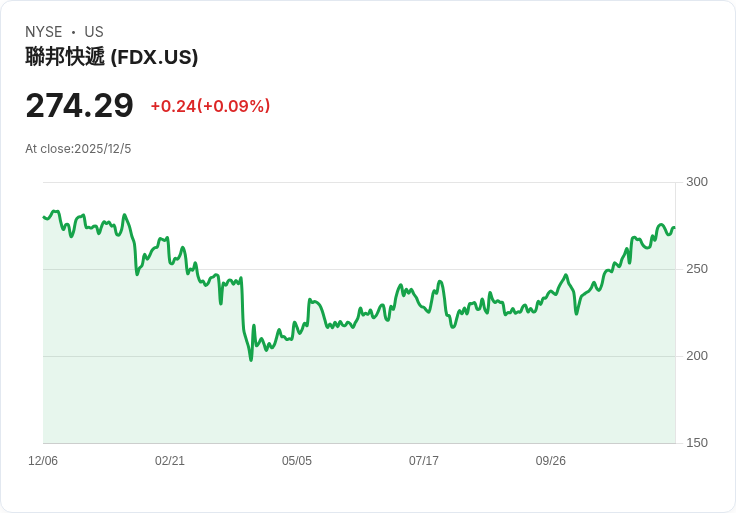This screenshot has width=736, height=513.
Task: Select the 07/17 date label
Action: pyautogui.click(x=424, y=460)
